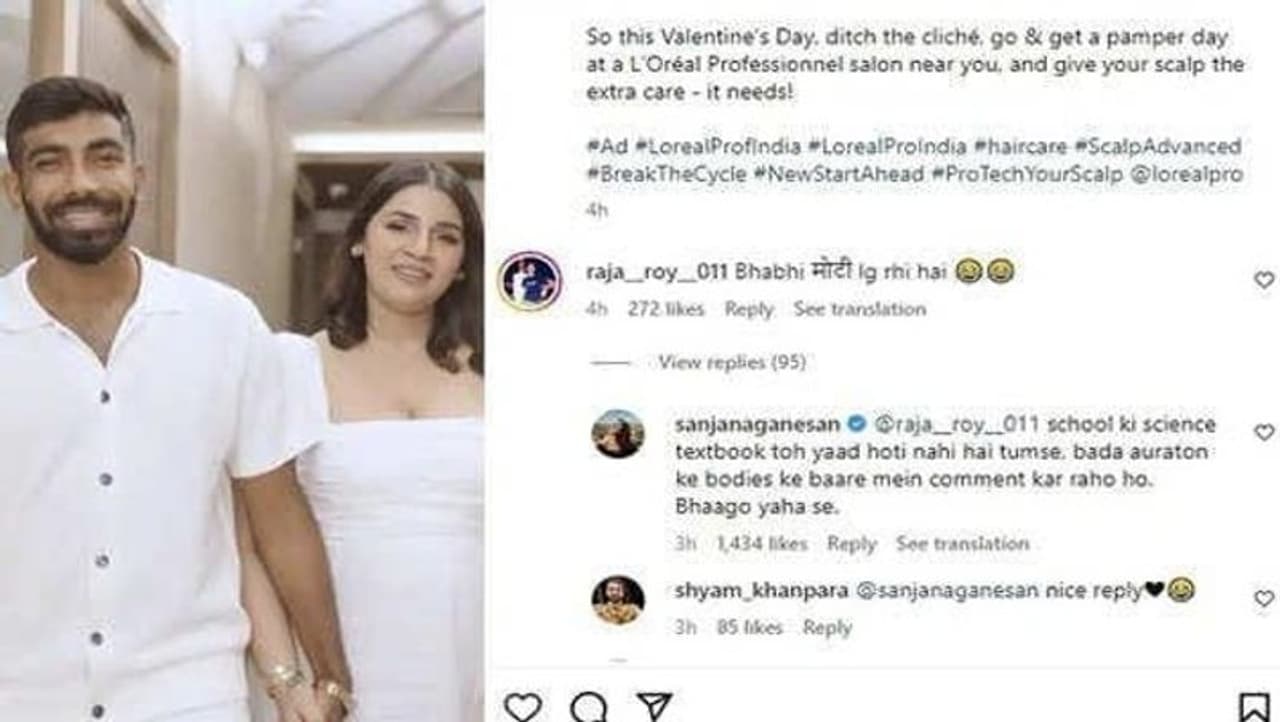This screenshot has height=722, width=1280.
Task: Share post via paper plane icon
Action: 654,707
